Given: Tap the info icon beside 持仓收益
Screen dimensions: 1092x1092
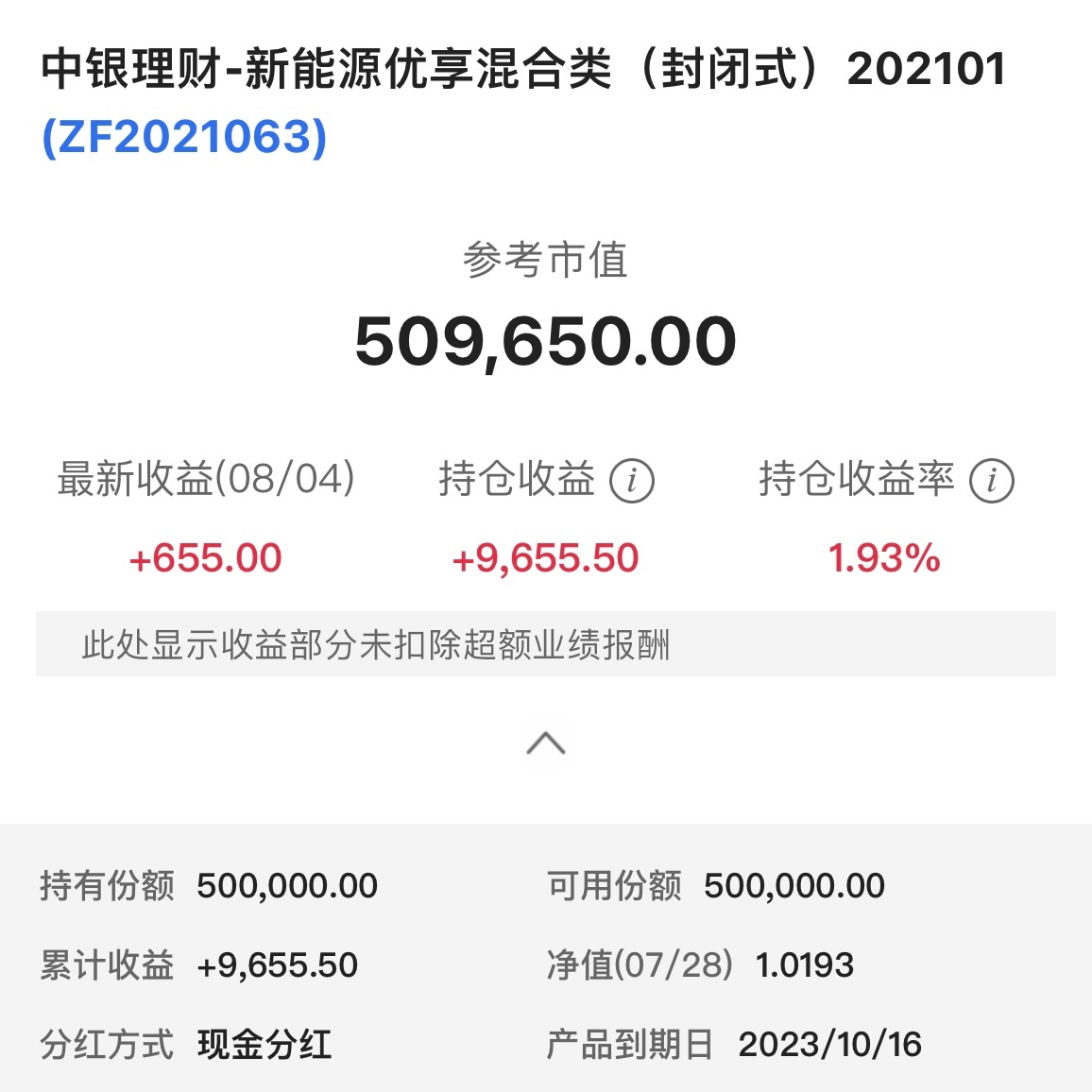Looking at the screenshot, I should 631,481.
